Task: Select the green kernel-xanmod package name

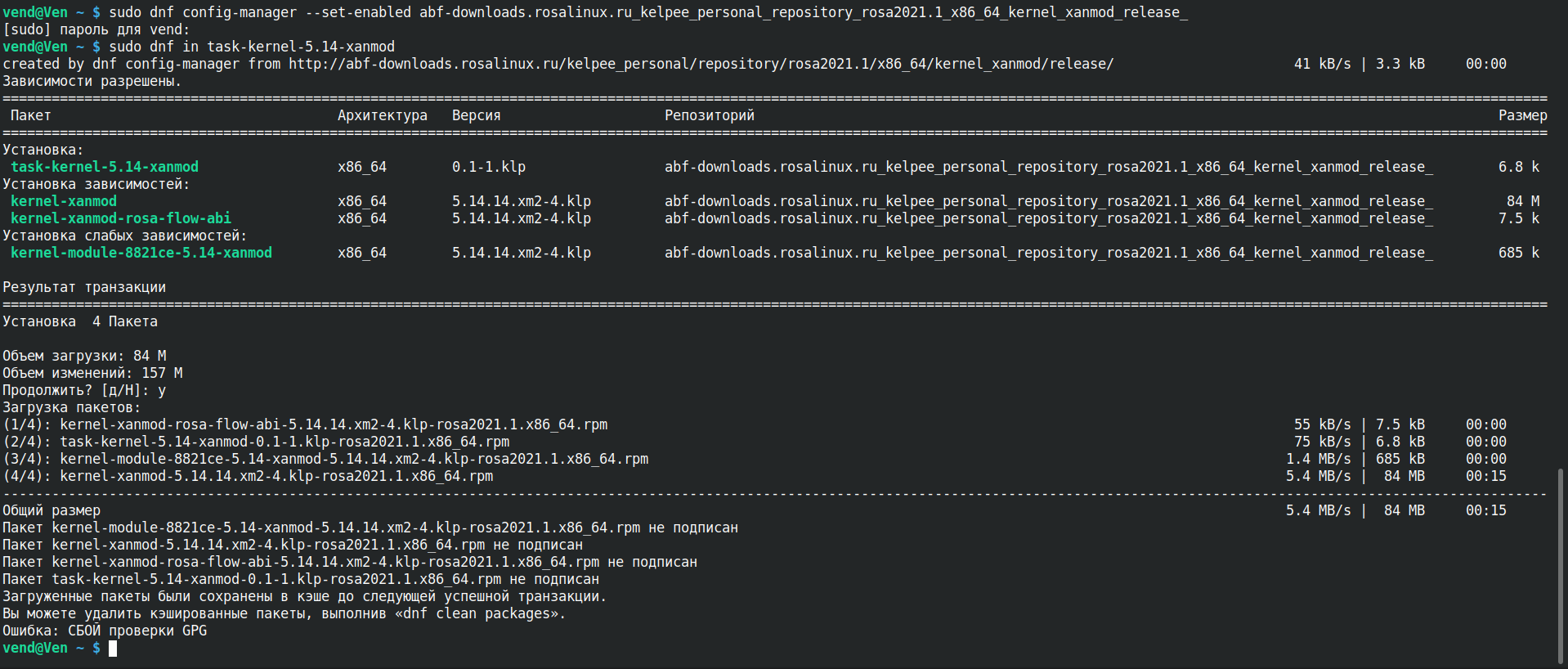Action: coord(63,201)
